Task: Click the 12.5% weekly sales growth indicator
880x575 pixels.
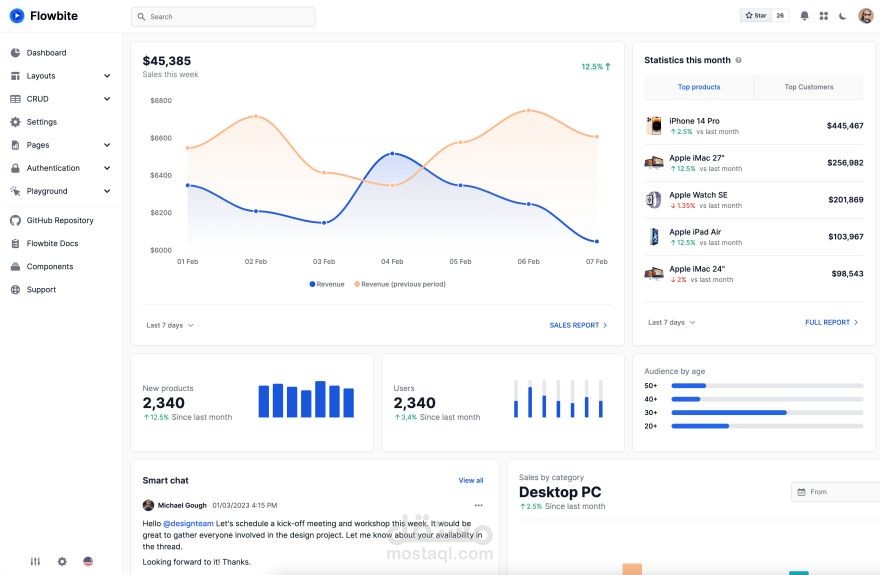Action: click(x=595, y=67)
